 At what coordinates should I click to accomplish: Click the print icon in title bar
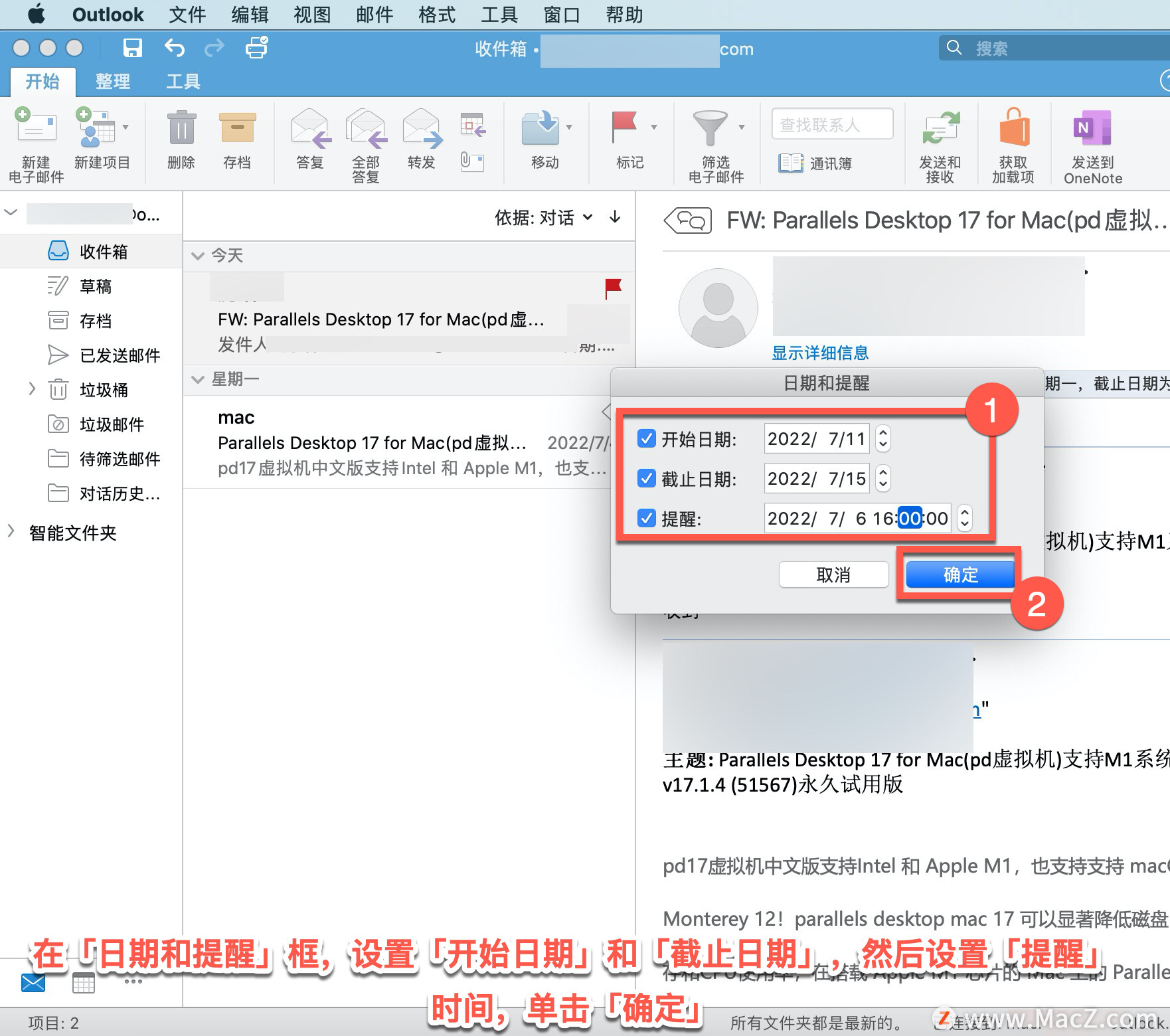click(256, 48)
